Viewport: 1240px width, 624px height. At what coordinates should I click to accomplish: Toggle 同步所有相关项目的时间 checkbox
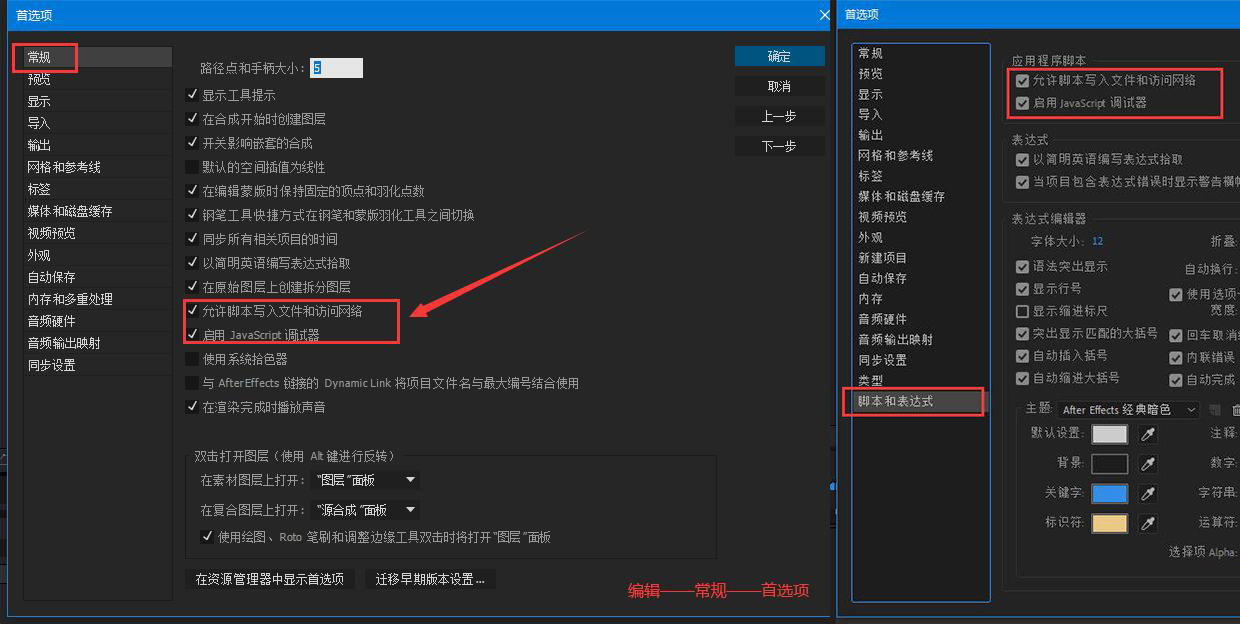193,239
